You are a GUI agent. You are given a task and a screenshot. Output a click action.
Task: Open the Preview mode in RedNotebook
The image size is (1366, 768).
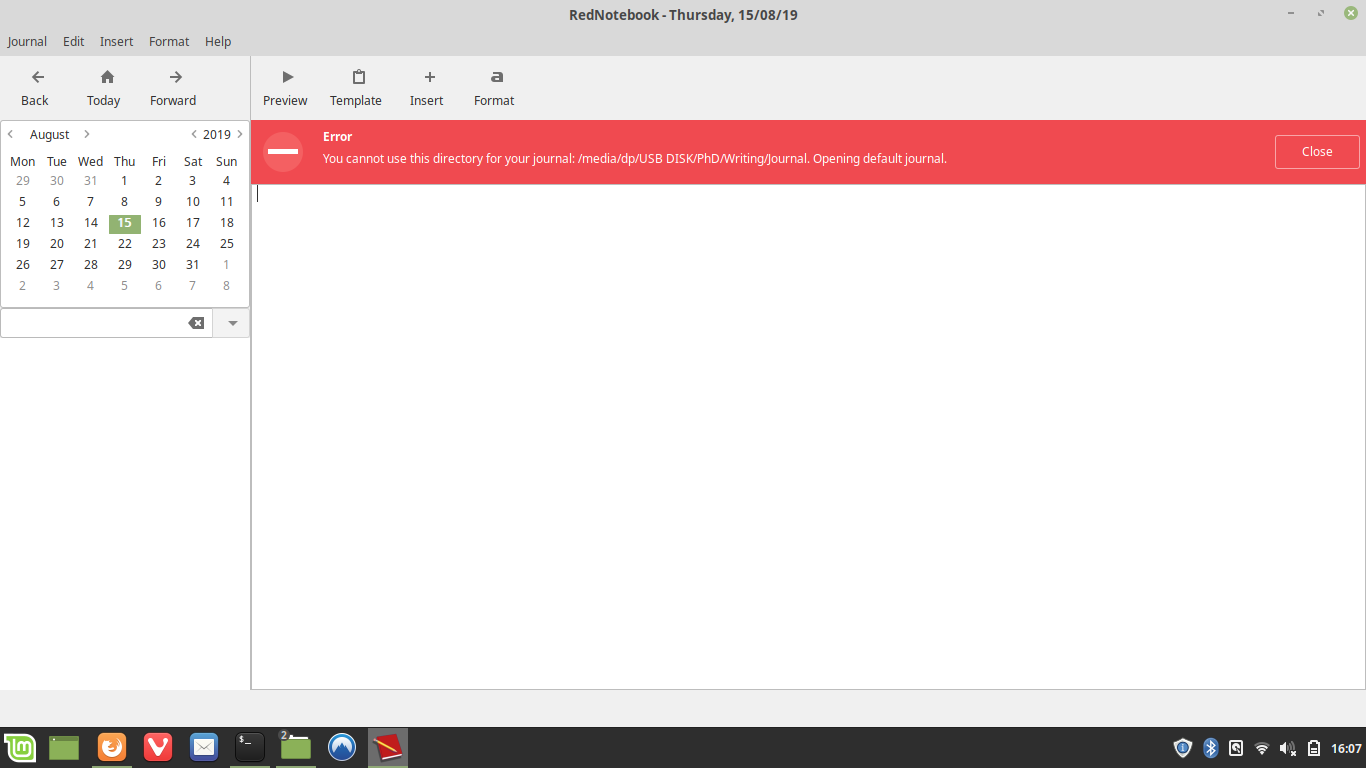(x=285, y=87)
